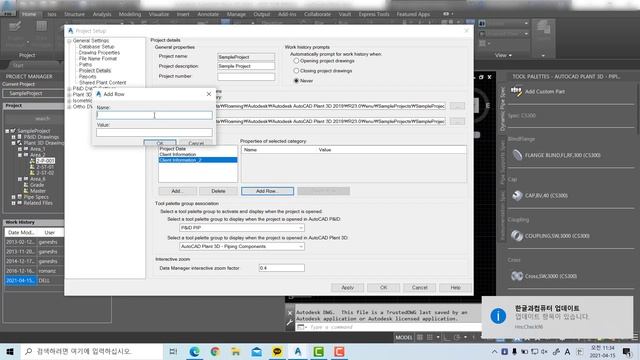The height and width of the screenshot is (360, 640).
Task: Select the COUPLING,SW,3000 palette icon
Action: 517,236
